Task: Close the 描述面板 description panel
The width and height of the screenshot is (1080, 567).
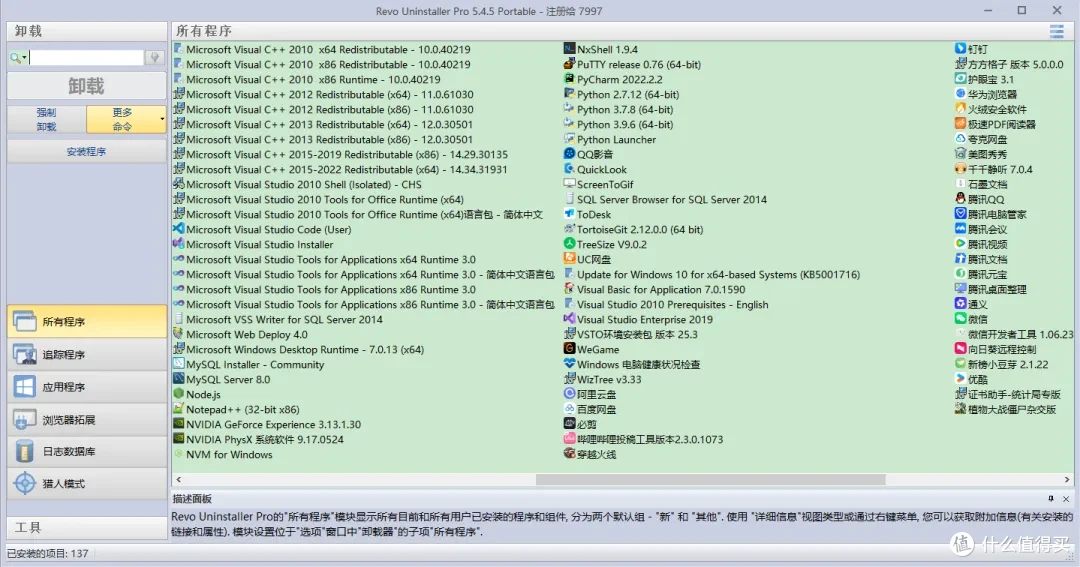Action: [x=1066, y=499]
